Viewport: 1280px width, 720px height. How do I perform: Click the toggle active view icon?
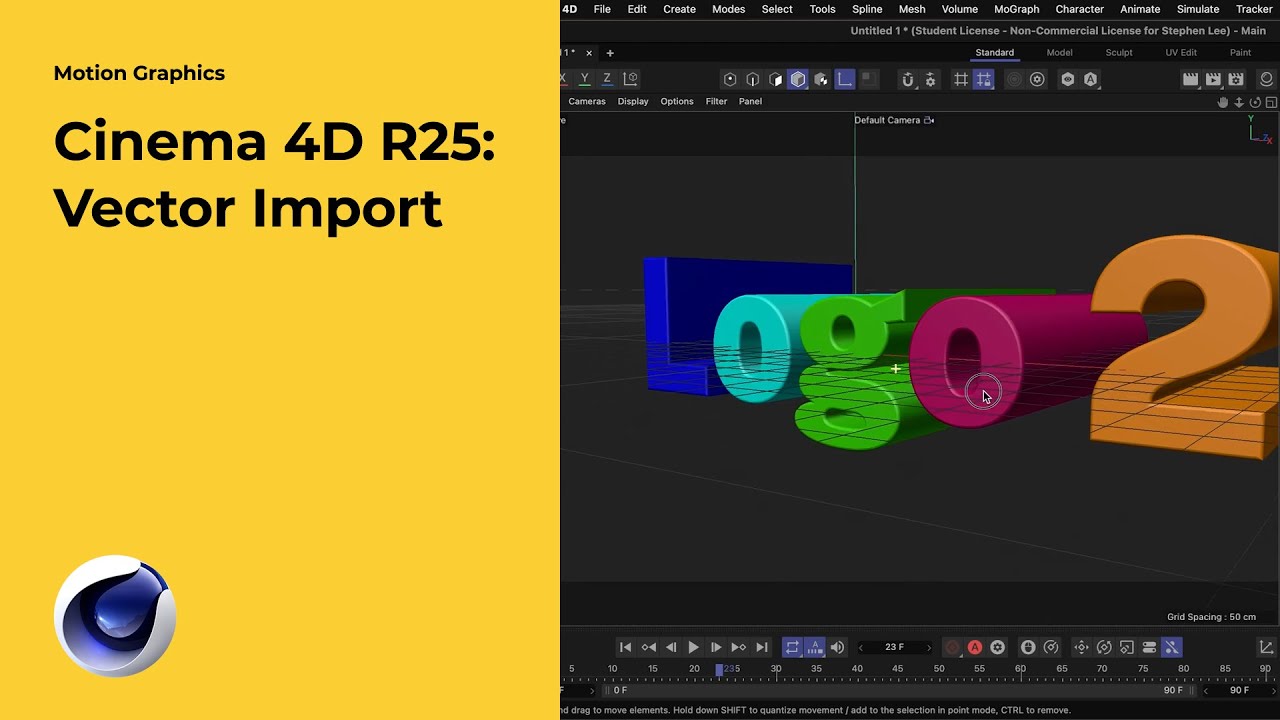click(1271, 102)
